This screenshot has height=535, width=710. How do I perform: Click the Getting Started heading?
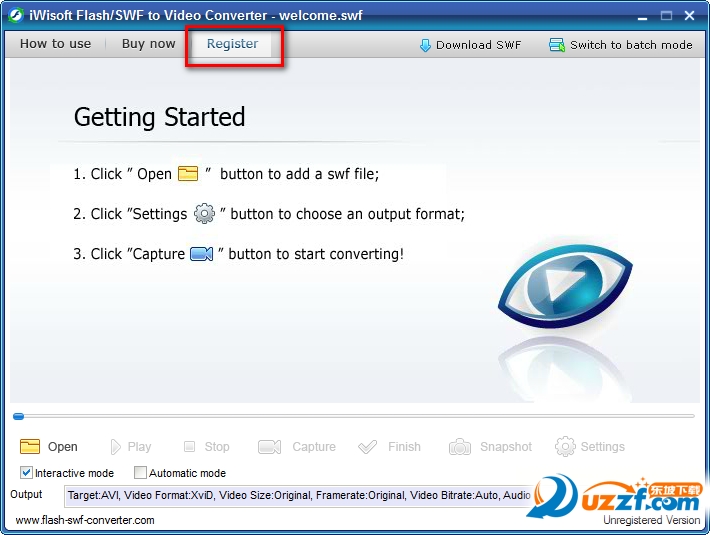159,117
